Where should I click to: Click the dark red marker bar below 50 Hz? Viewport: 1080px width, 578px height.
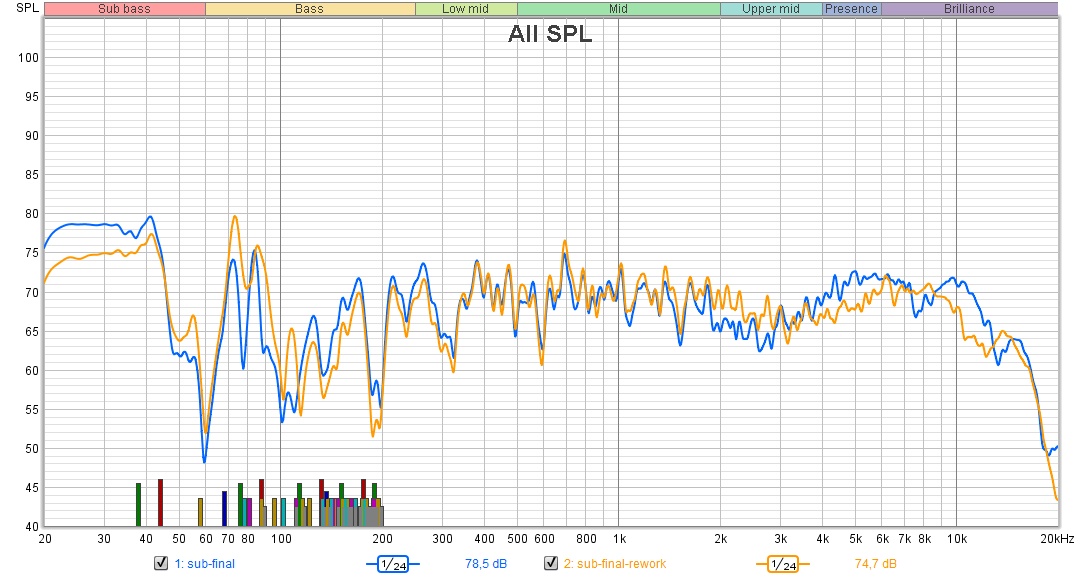(x=160, y=502)
